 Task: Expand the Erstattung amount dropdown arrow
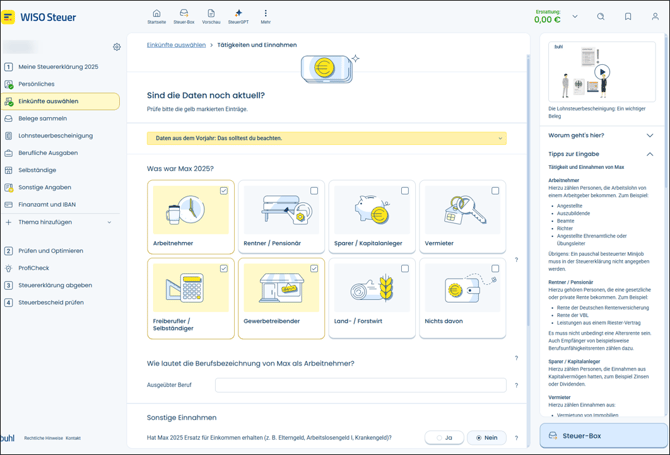(x=575, y=17)
